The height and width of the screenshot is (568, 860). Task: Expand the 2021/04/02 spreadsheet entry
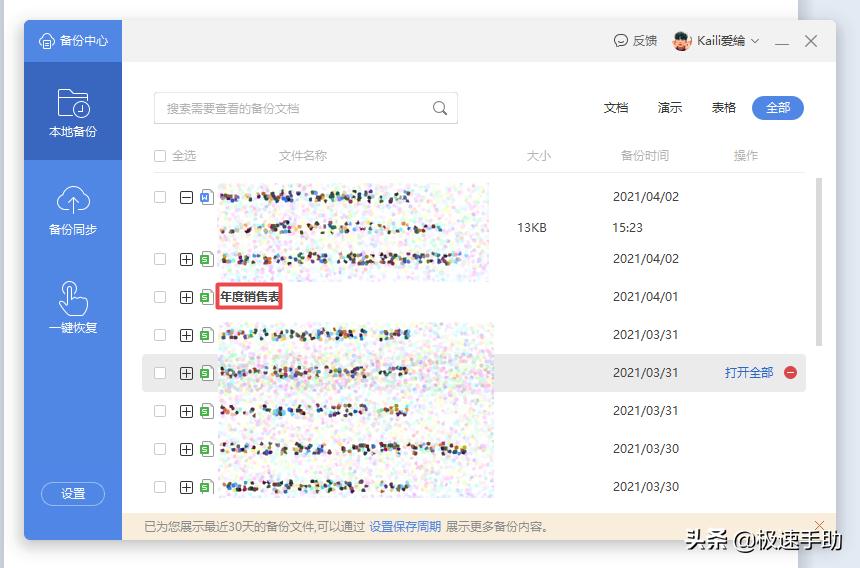(x=186, y=259)
